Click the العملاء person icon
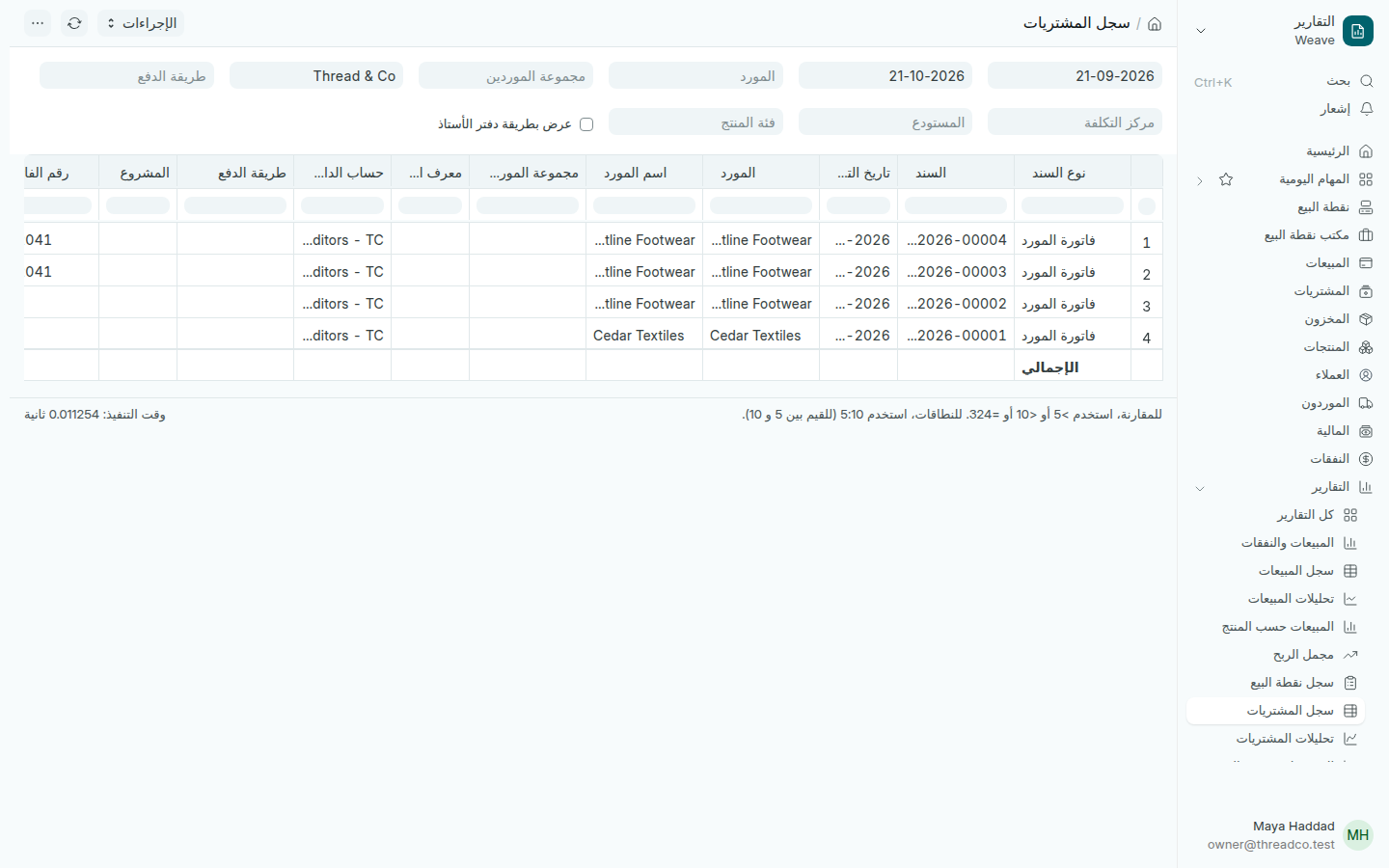This screenshot has height=868, width=1389. point(1366,375)
